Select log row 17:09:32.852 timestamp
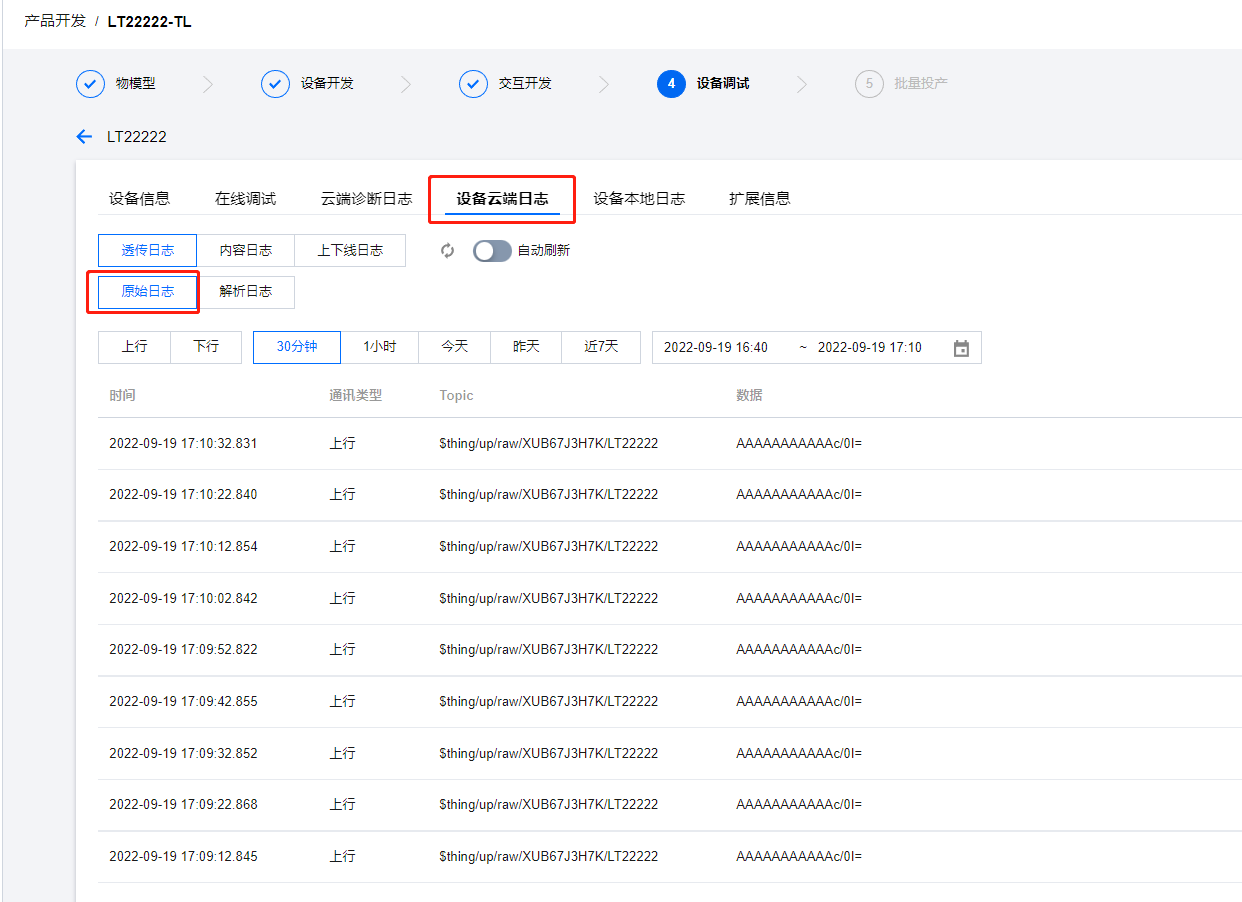The width and height of the screenshot is (1242, 902). [183, 754]
